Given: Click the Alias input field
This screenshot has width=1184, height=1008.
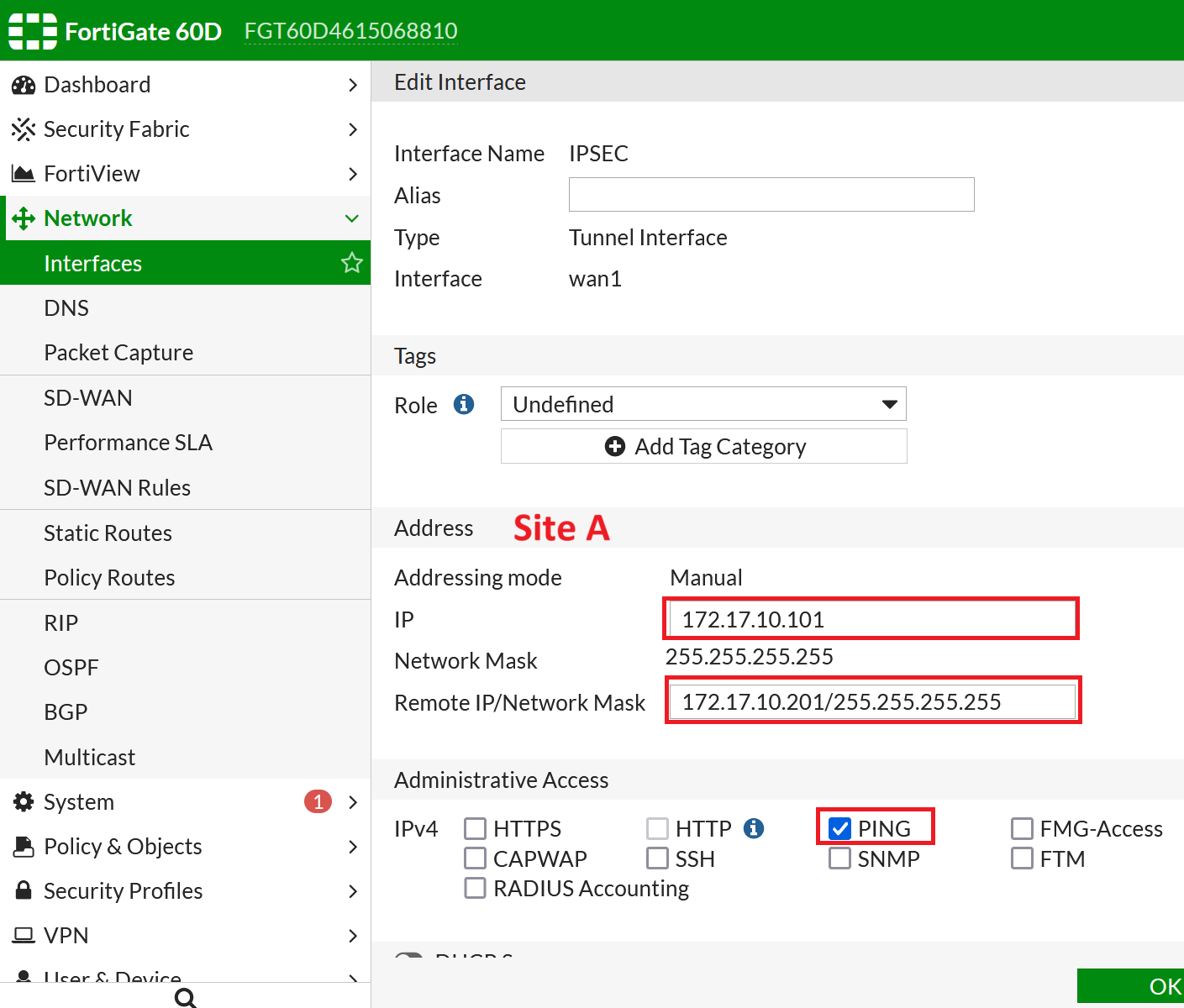Looking at the screenshot, I should pyautogui.click(x=771, y=194).
